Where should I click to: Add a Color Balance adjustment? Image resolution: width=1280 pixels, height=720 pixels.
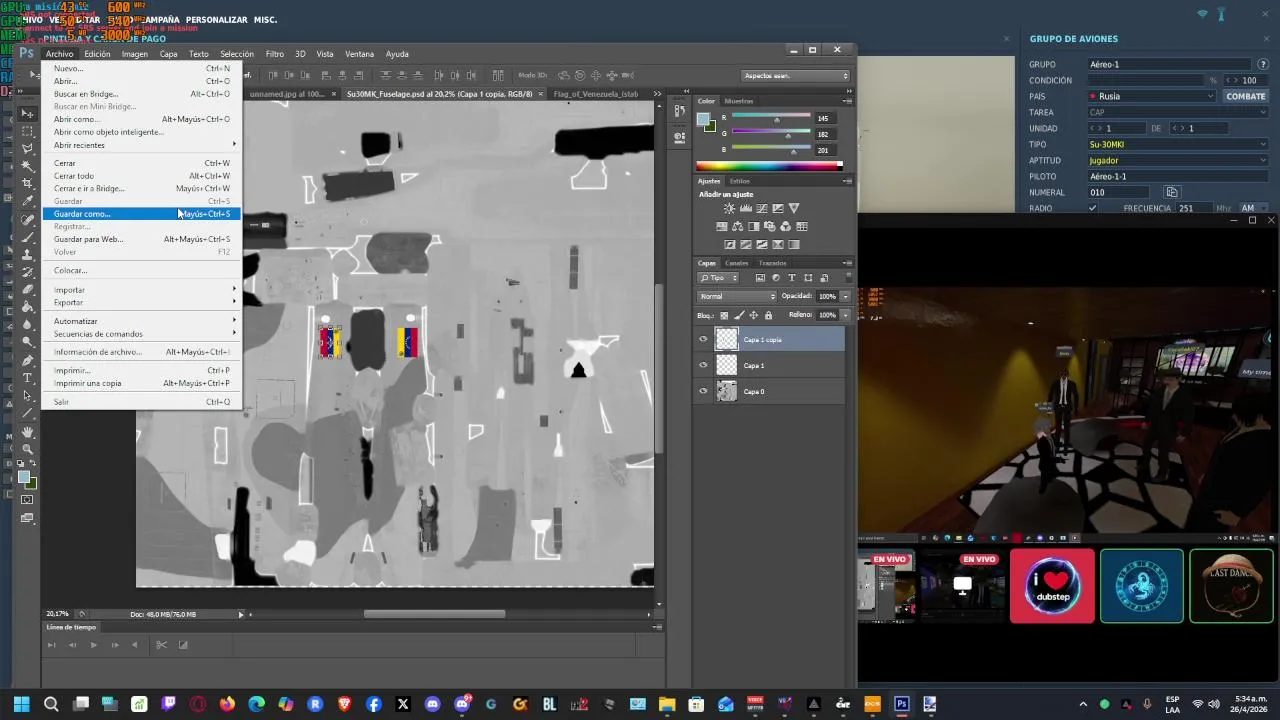pyautogui.click(x=738, y=226)
